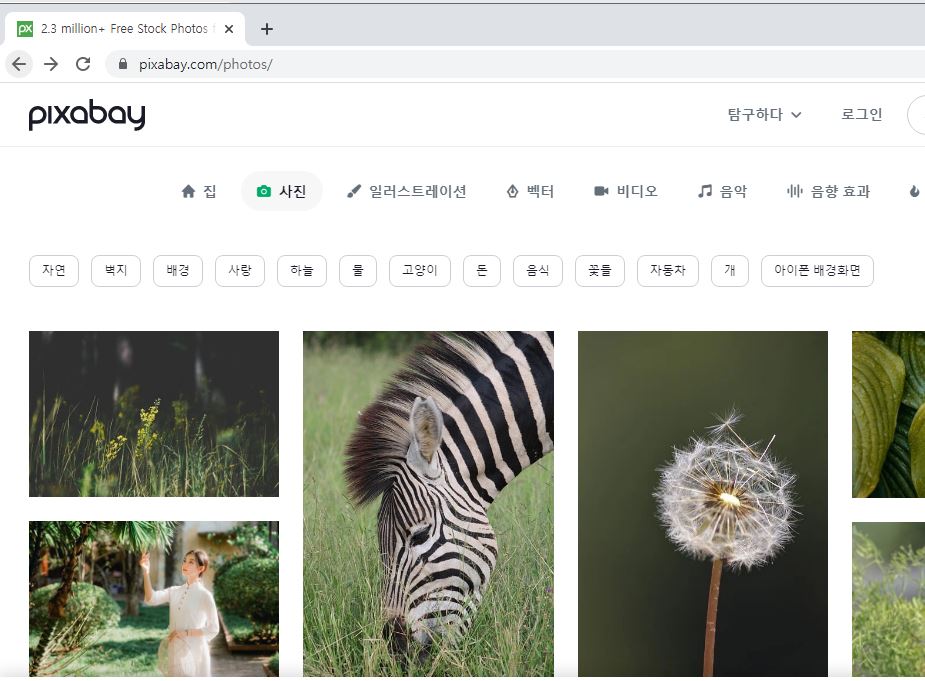This screenshot has width=925, height=681.
Task: Open the 음악 music tab
Action: pos(722,191)
